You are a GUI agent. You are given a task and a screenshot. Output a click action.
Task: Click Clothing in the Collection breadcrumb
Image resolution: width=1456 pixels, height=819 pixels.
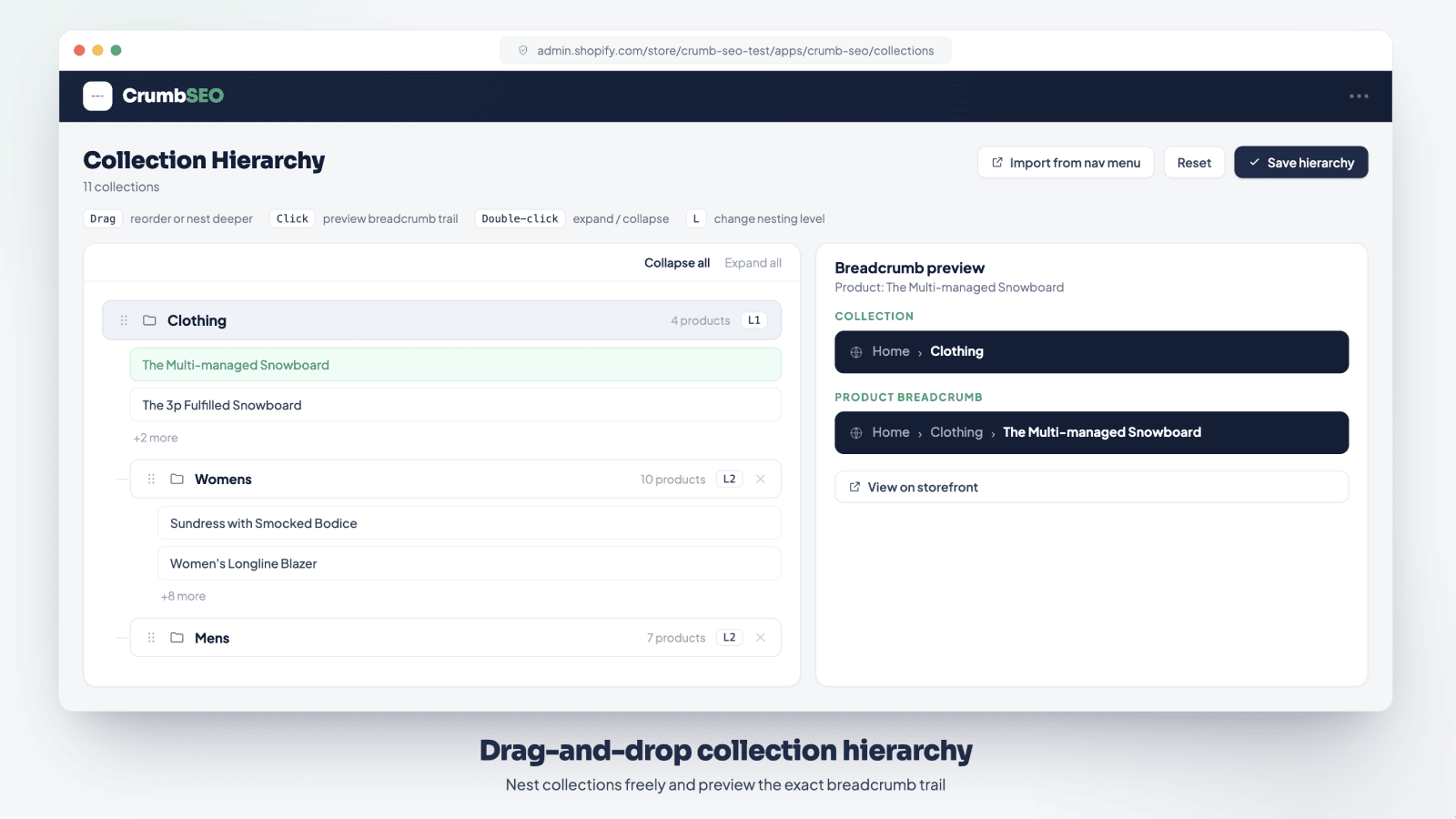956,351
